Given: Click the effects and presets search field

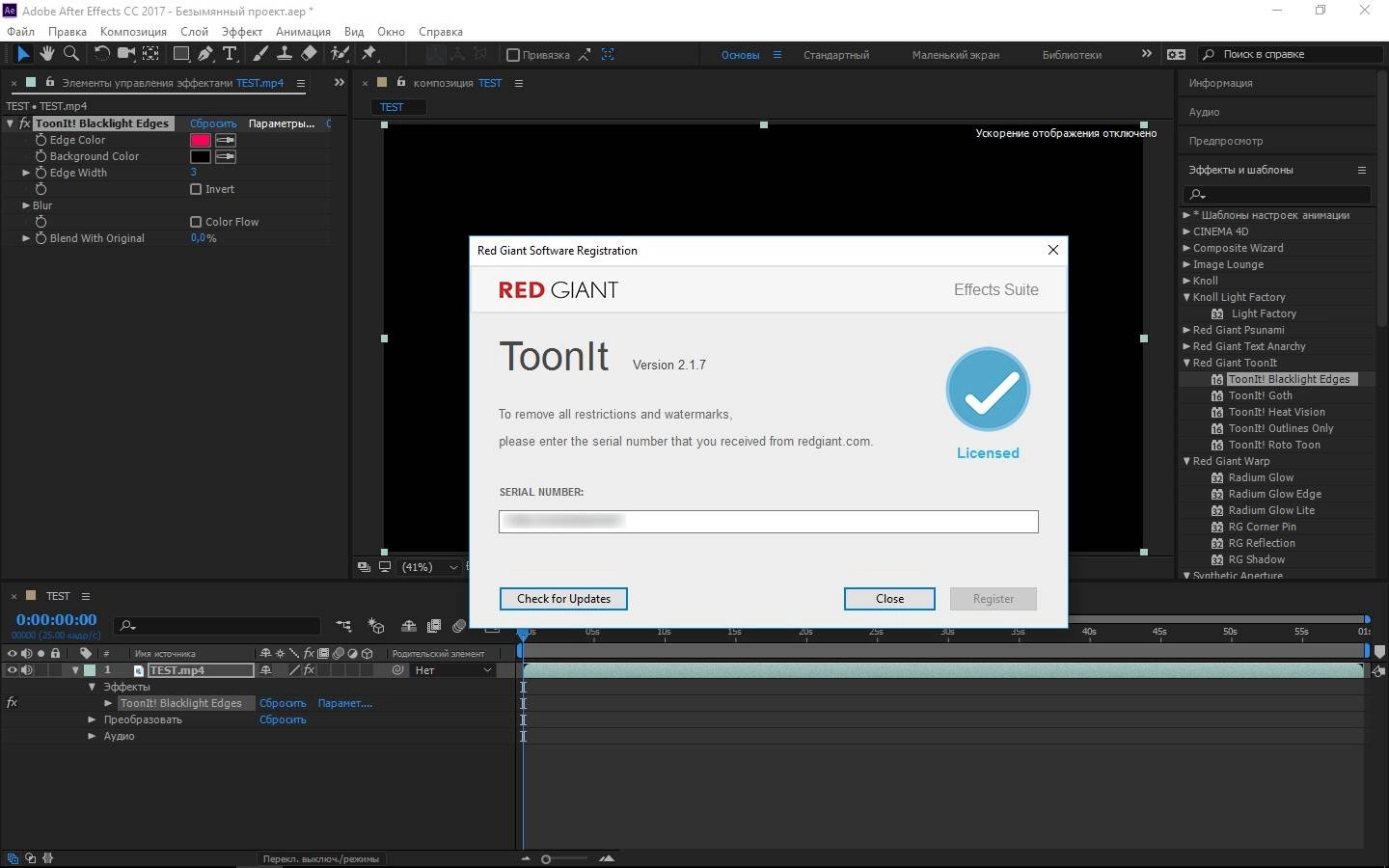Looking at the screenshot, I should point(1277,195).
